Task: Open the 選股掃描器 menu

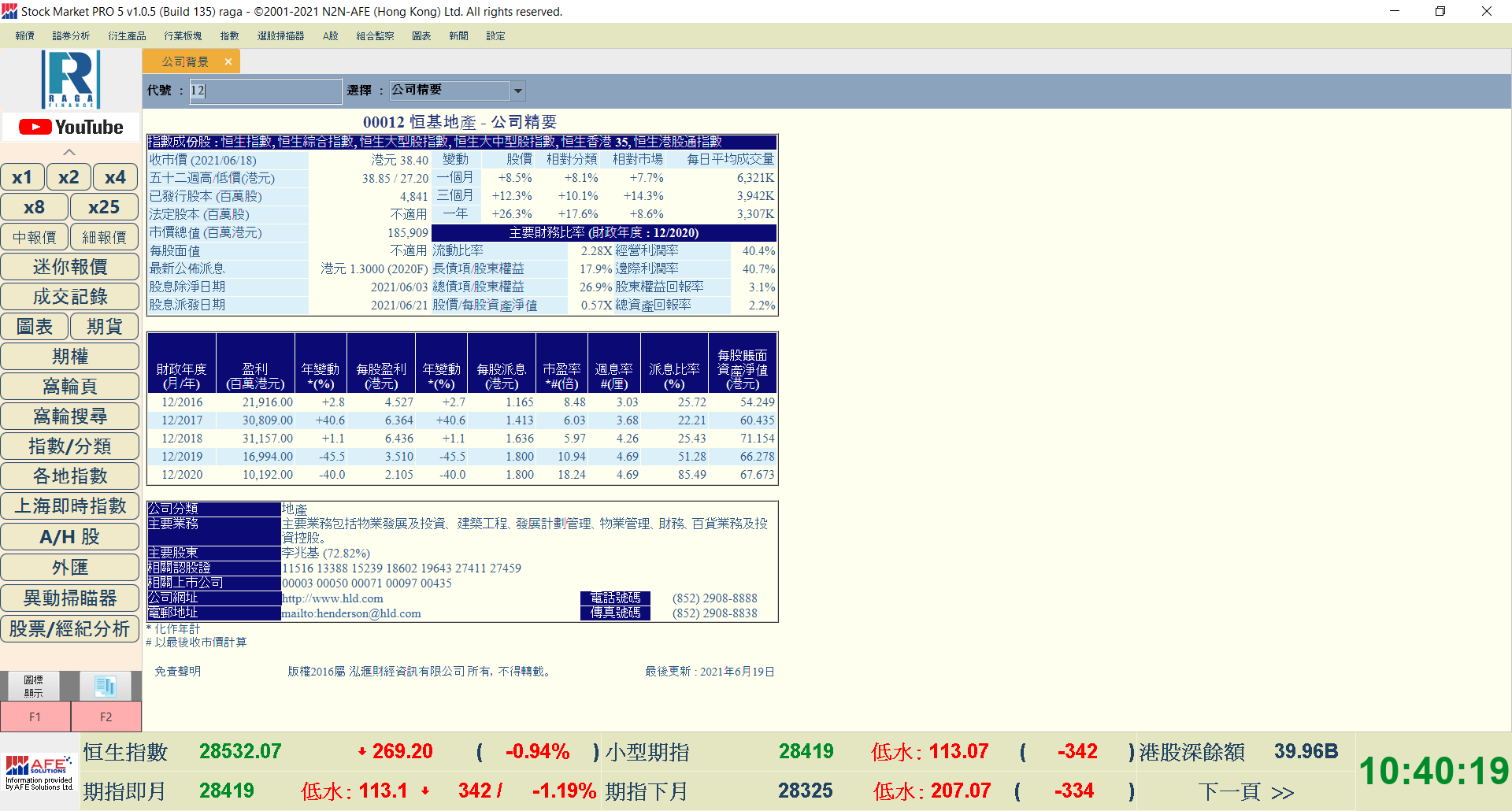Action: pos(280,36)
